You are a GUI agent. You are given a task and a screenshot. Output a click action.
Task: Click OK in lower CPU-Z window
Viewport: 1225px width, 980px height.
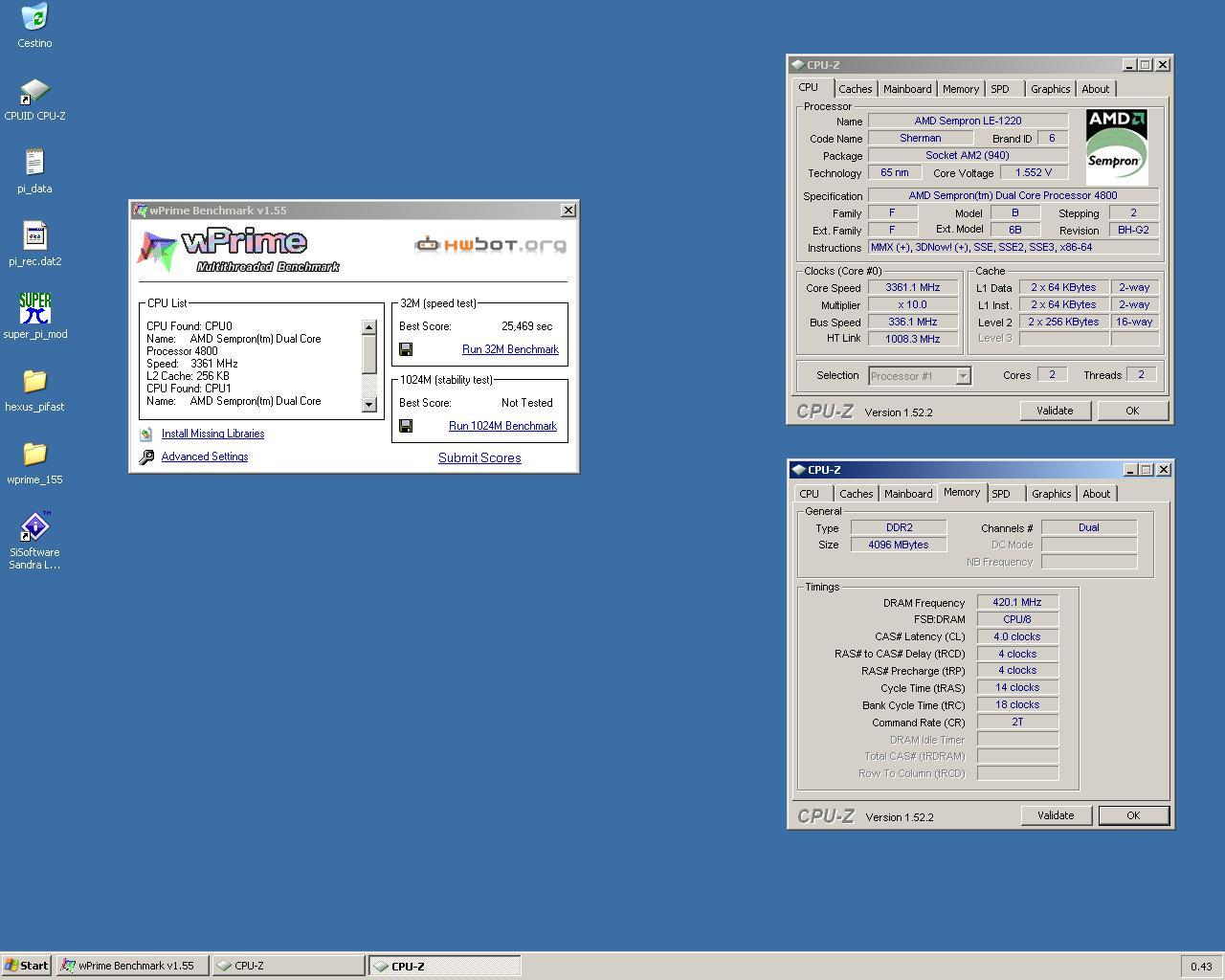click(1133, 815)
